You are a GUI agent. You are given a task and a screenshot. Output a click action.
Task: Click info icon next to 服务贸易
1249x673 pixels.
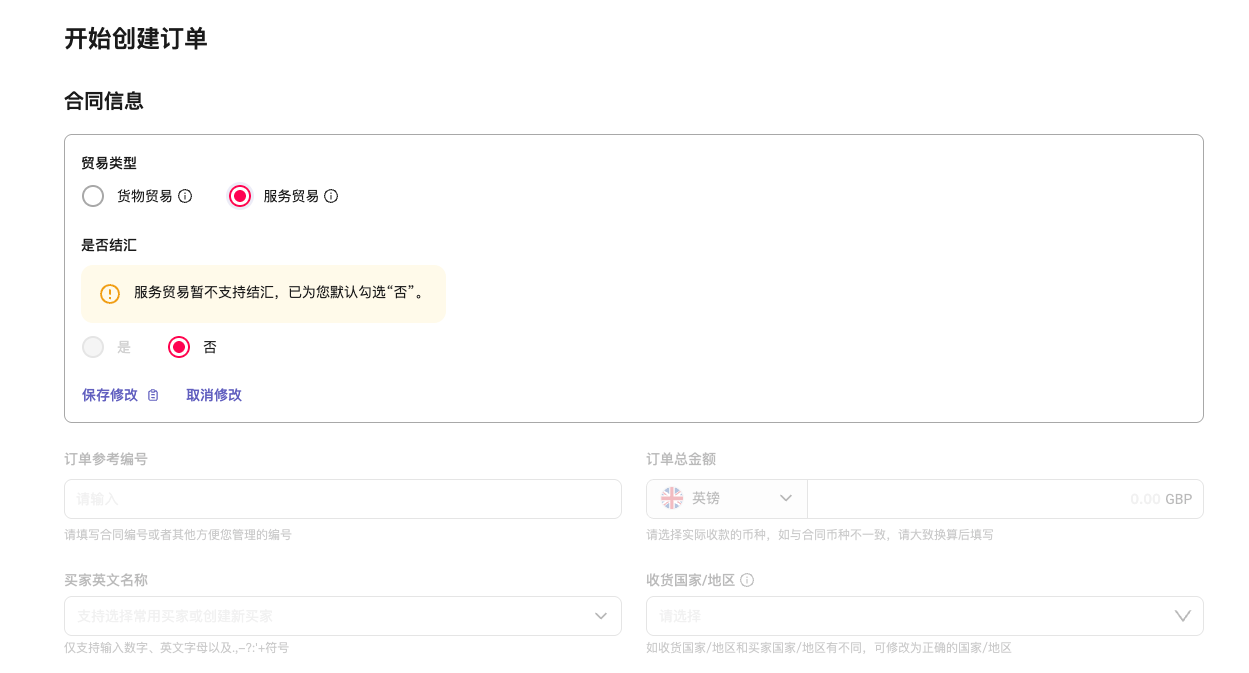coord(331,196)
